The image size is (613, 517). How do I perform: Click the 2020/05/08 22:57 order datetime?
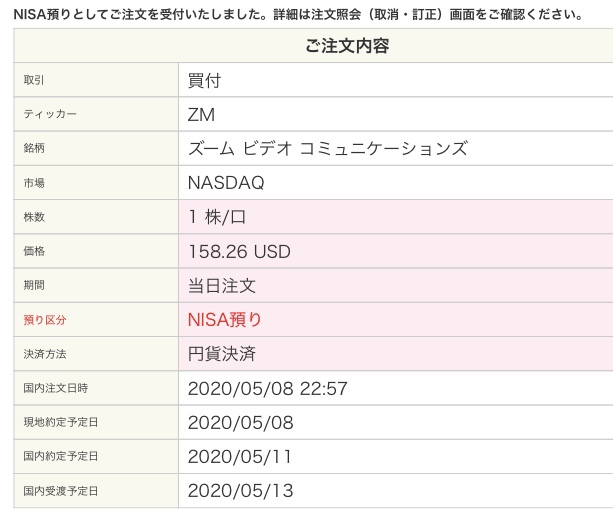[267, 388]
